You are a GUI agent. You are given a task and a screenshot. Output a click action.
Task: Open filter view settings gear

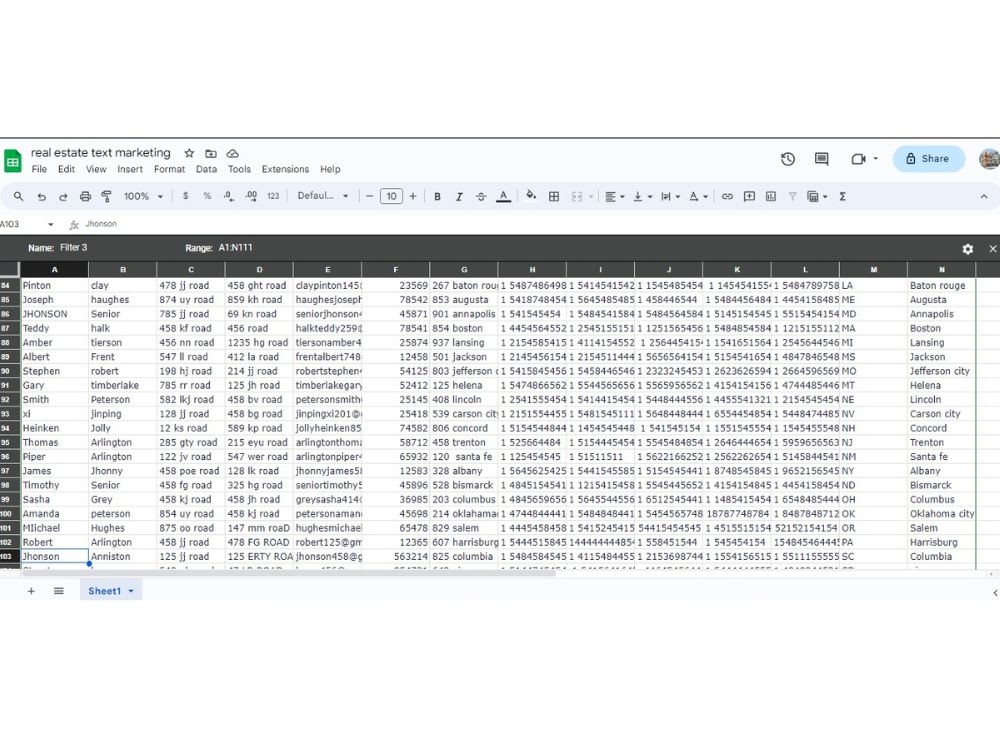tap(967, 249)
